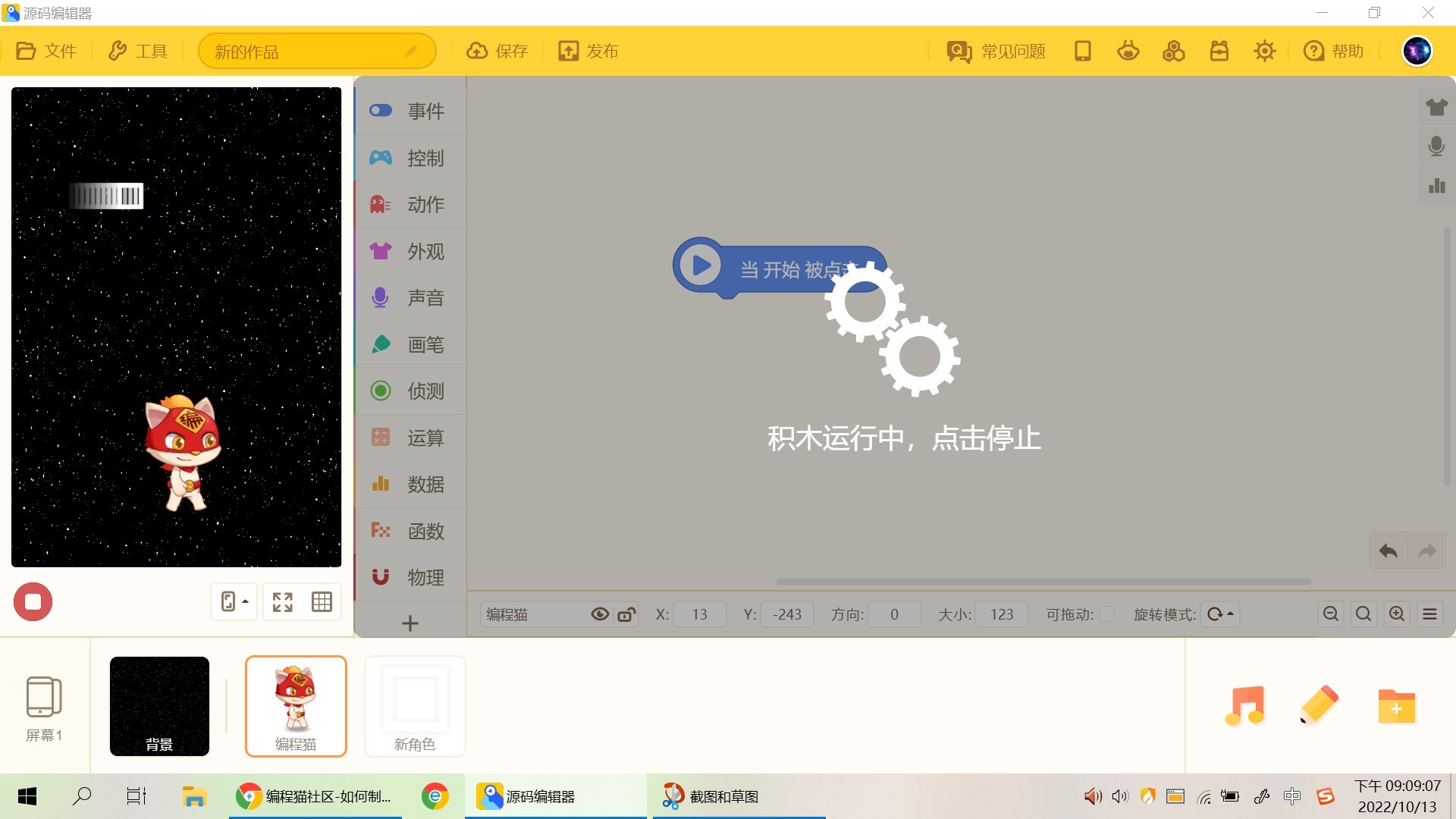This screenshot has width=1456, height=819.
Task: Select the 数据 block category
Action: [410, 484]
